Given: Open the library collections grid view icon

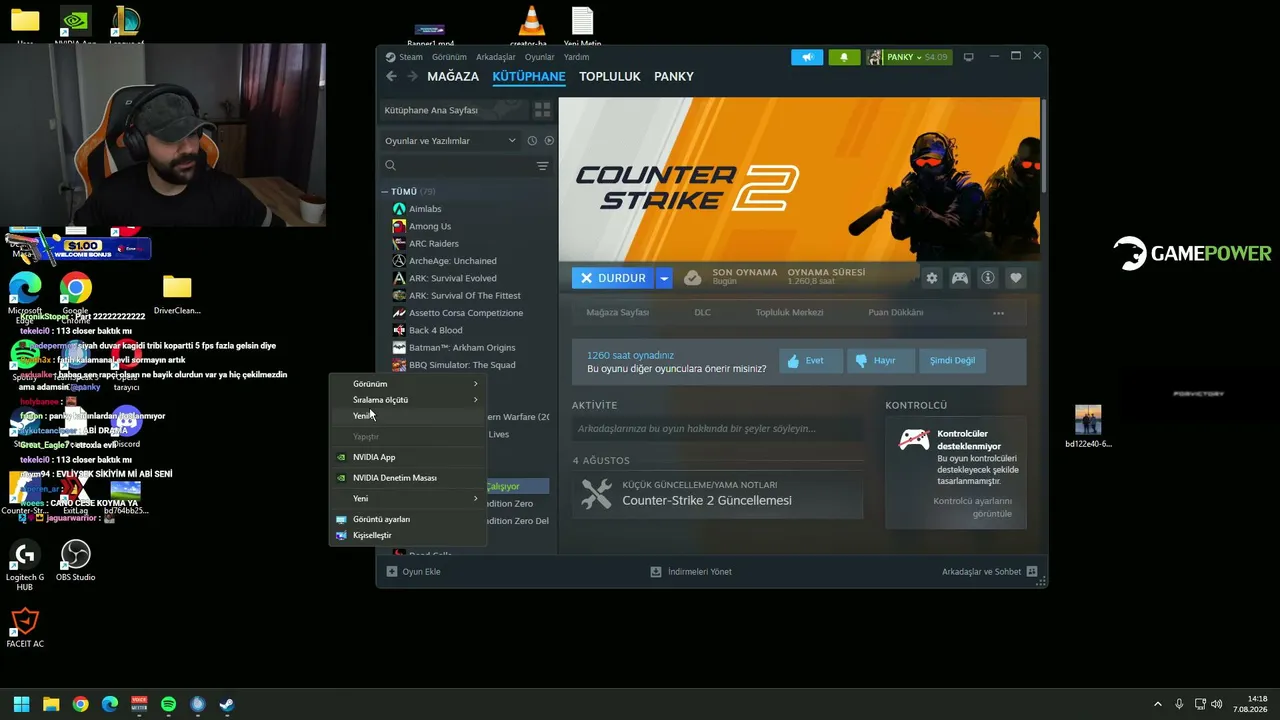Looking at the screenshot, I should 542,110.
